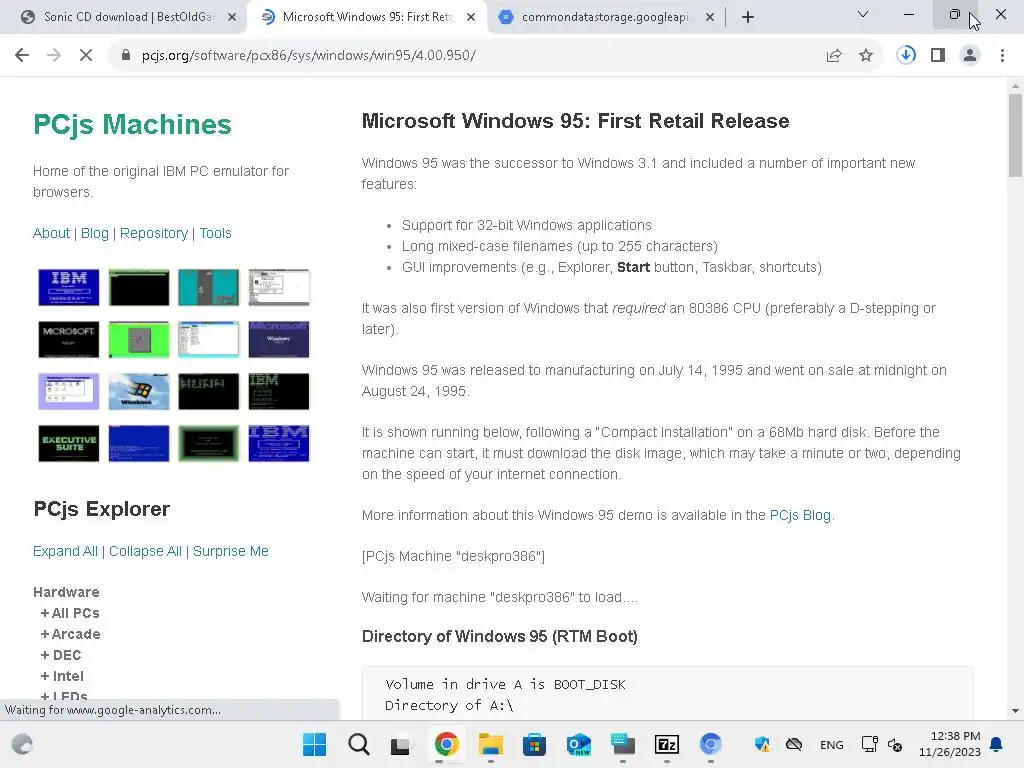1024x768 pixels.
Task: Expand the Intel tree node
Action: pos(62,676)
